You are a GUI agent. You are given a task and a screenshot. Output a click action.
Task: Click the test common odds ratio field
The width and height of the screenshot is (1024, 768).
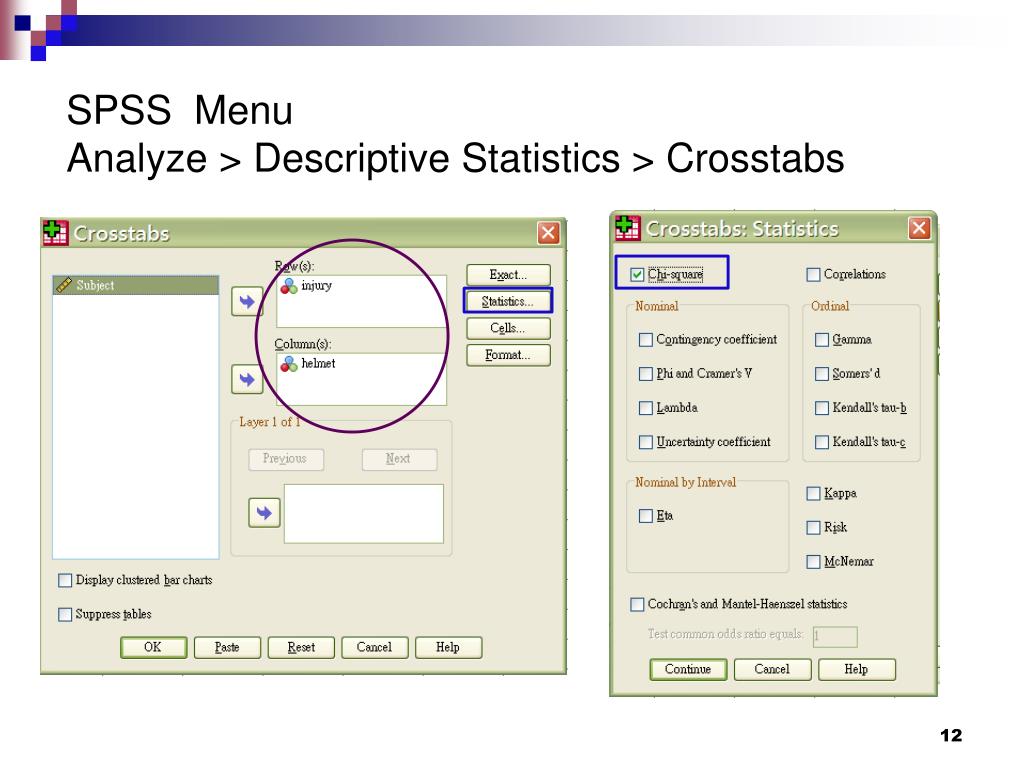pyautogui.click(x=835, y=636)
